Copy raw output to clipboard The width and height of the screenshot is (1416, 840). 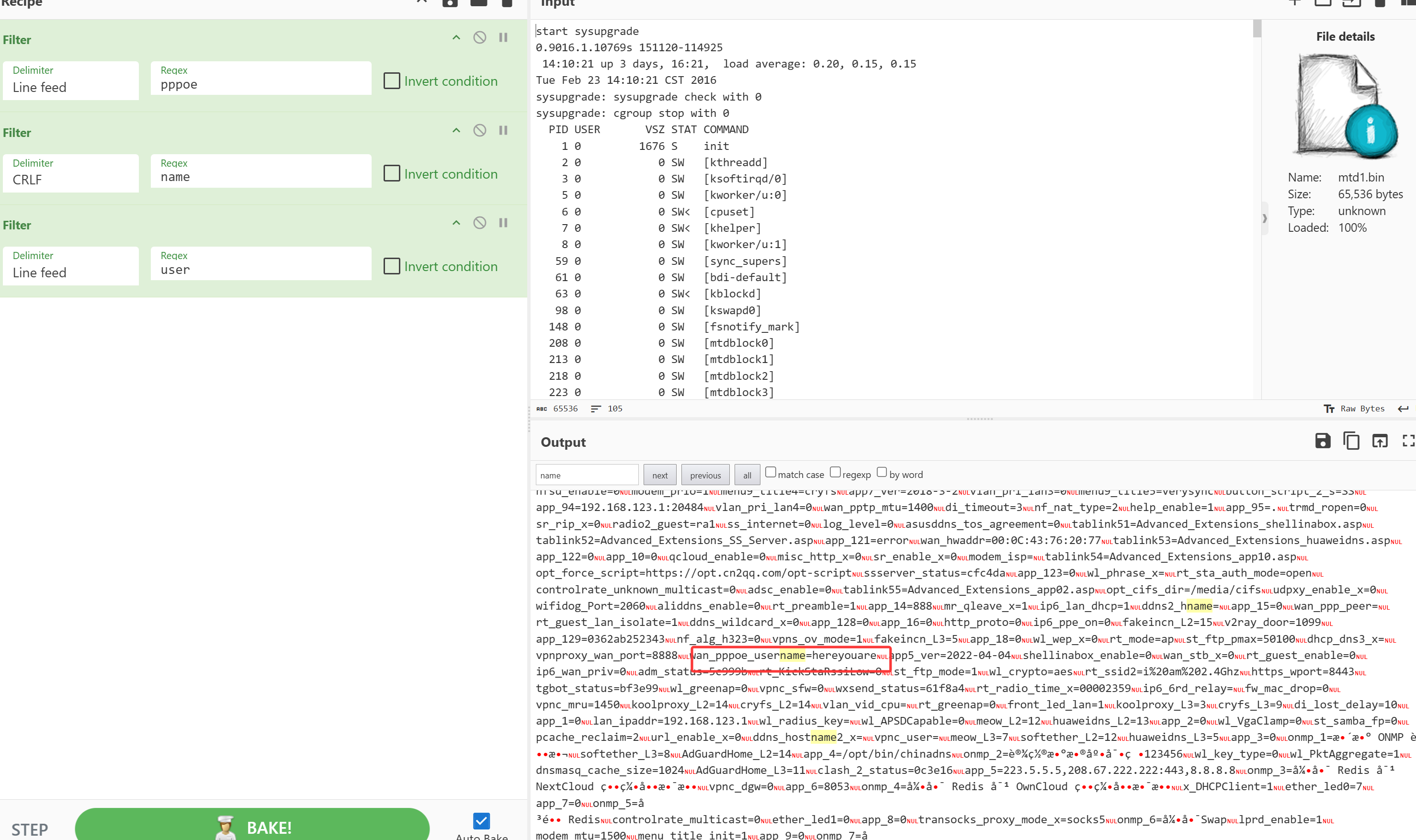(1351, 441)
